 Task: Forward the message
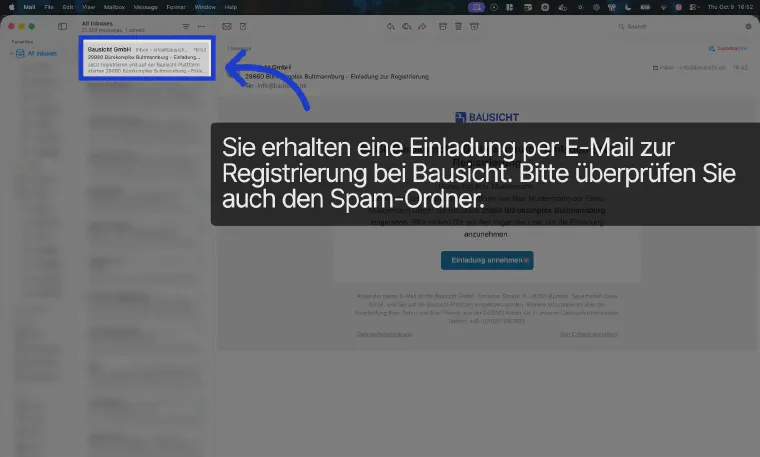[x=422, y=27]
